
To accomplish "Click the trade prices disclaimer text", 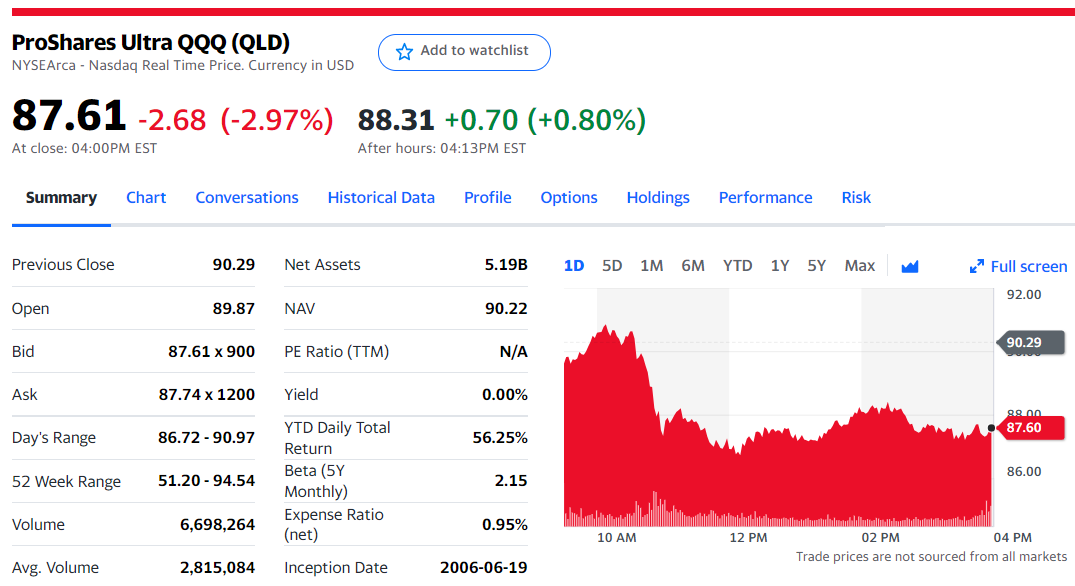I will pos(931,557).
